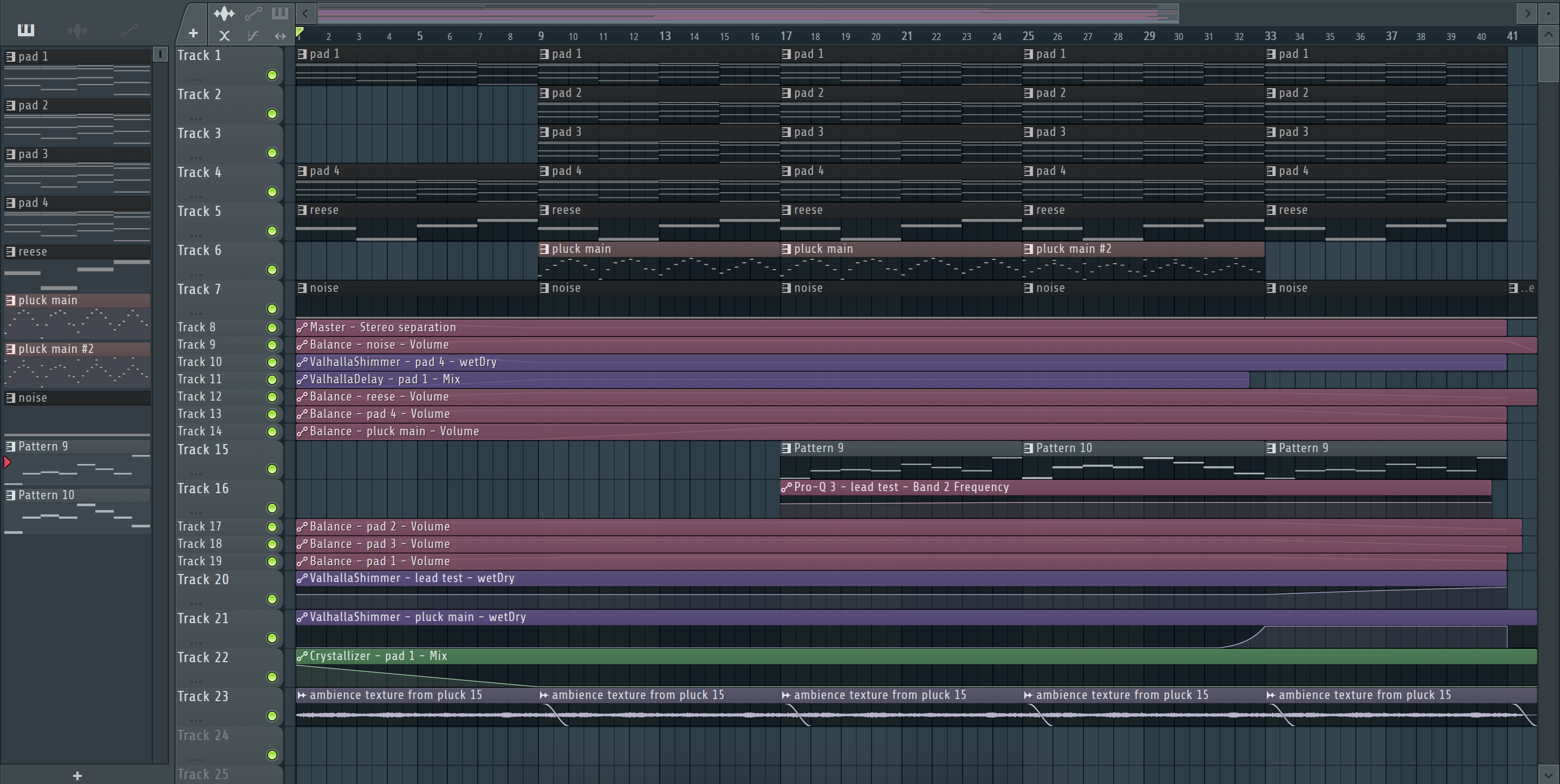Add a new track with plus button
This screenshot has height=784, width=1560.
[x=193, y=33]
